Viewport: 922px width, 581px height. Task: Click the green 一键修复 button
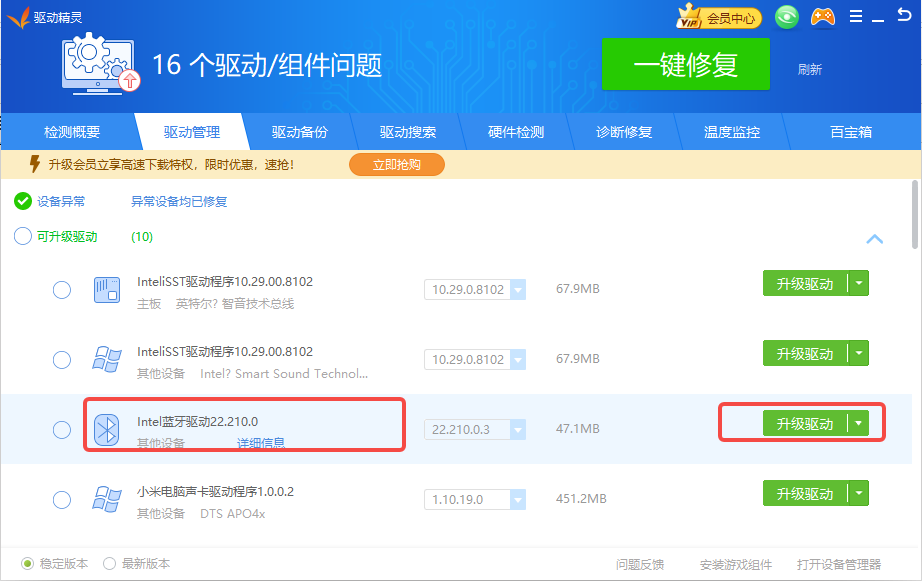(685, 65)
